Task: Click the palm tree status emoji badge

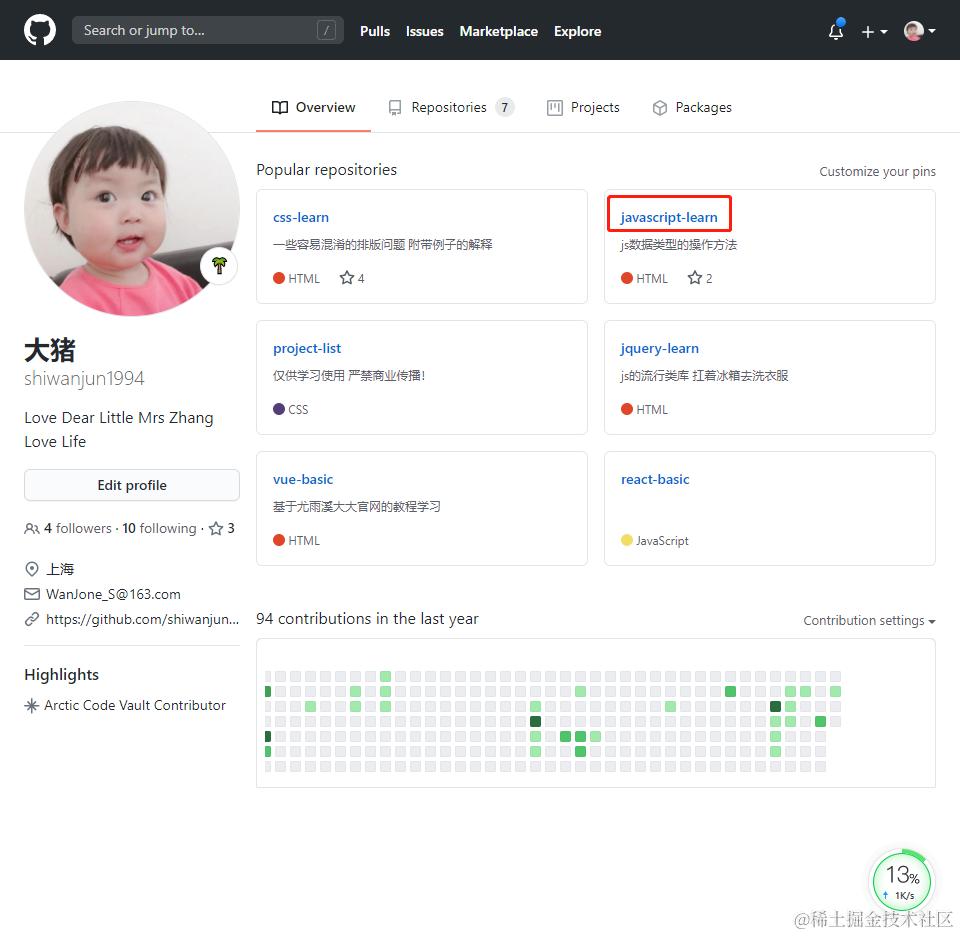Action: coord(219,266)
